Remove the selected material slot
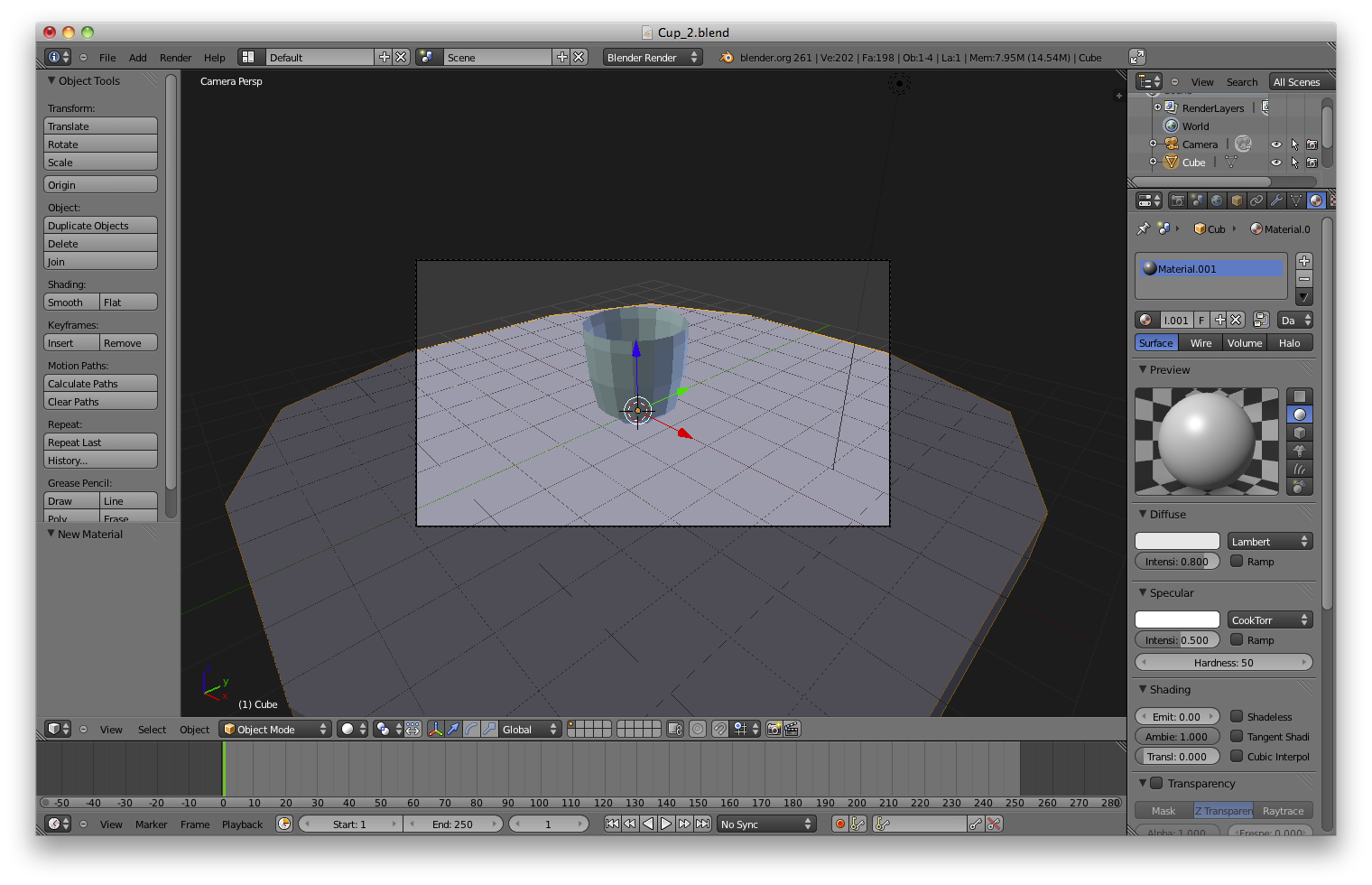The height and width of the screenshot is (885, 1372). click(1303, 278)
